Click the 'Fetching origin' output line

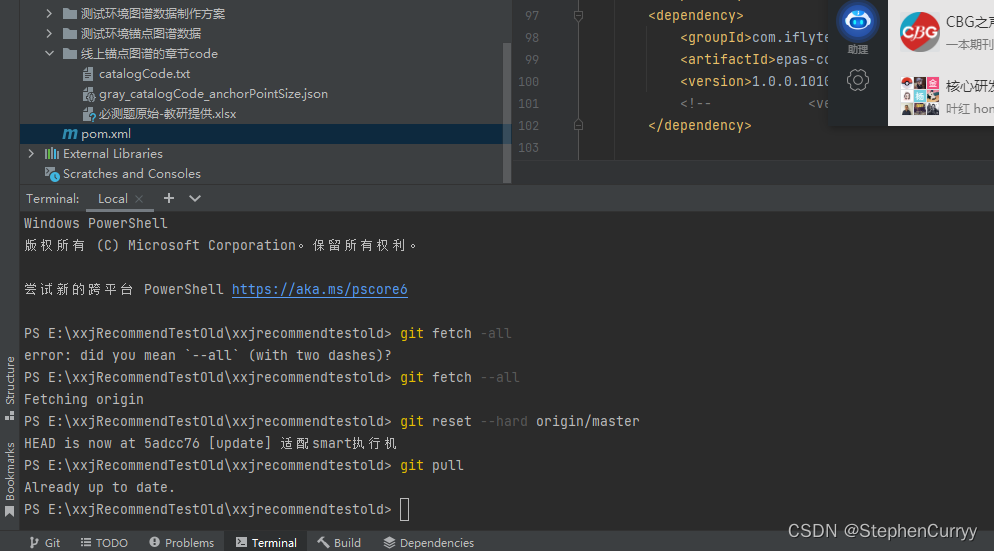[x=84, y=399]
